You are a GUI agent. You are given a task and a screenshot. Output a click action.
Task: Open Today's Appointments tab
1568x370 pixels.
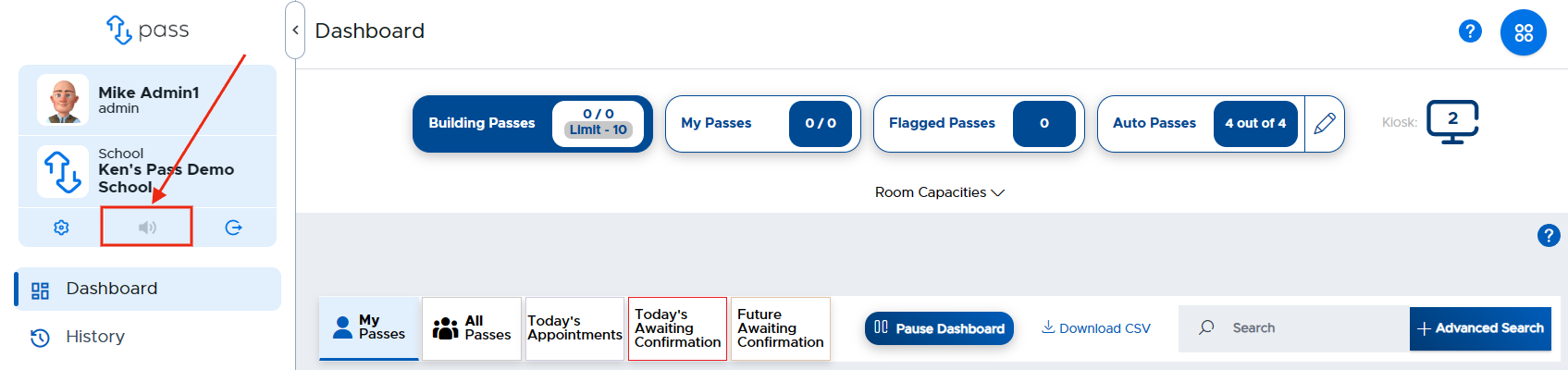tap(574, 328)
